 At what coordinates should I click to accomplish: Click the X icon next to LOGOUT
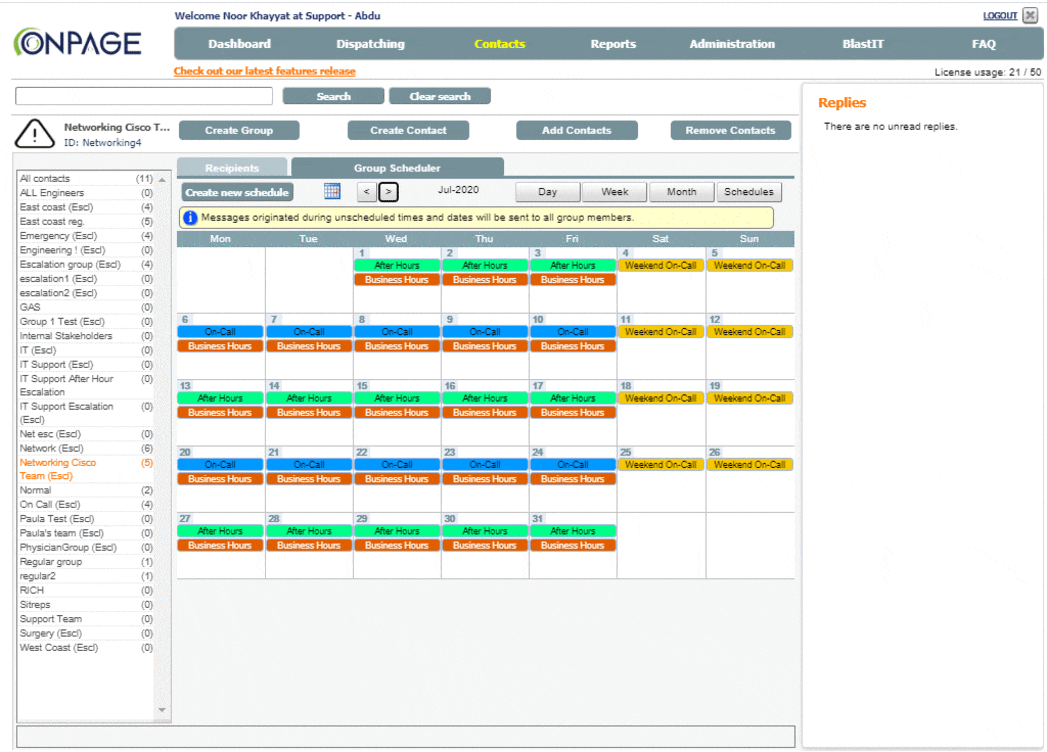click(1031, 16)
